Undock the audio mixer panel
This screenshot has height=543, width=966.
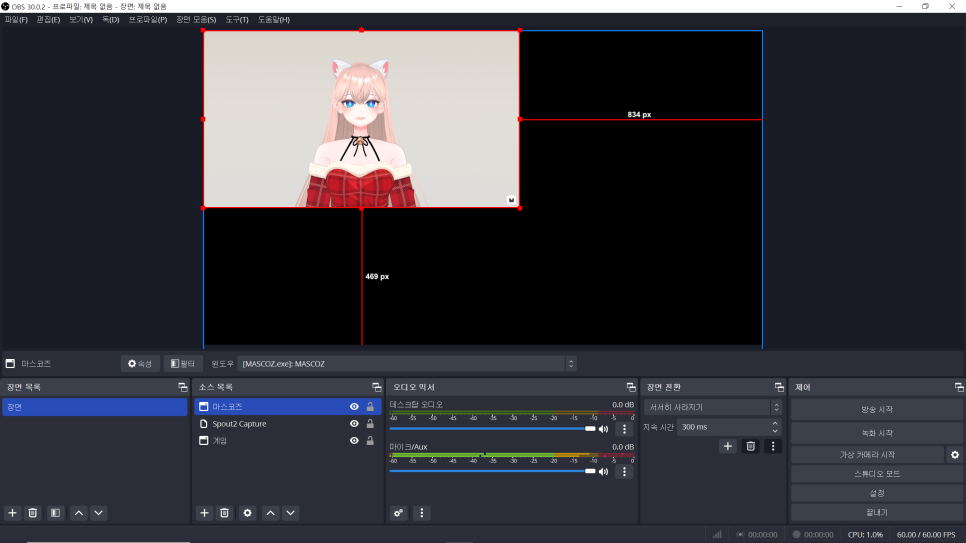pyautogui.click(x=631, y=387)
